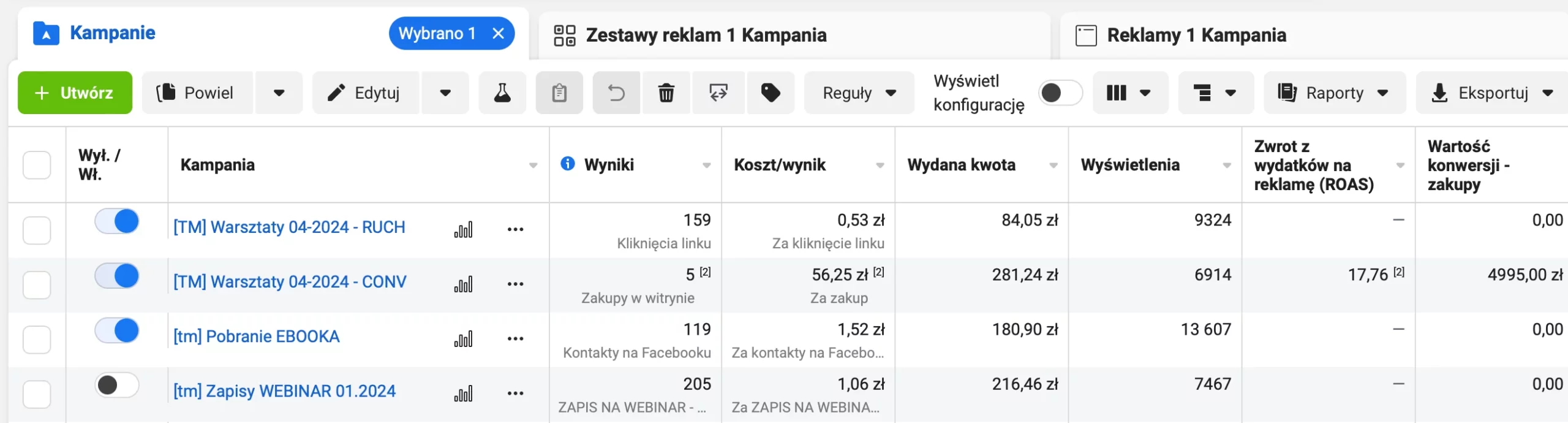Check the row checkbox for [TM] Warsztaty 04-2024 - CONV

[x=37, y=284]
